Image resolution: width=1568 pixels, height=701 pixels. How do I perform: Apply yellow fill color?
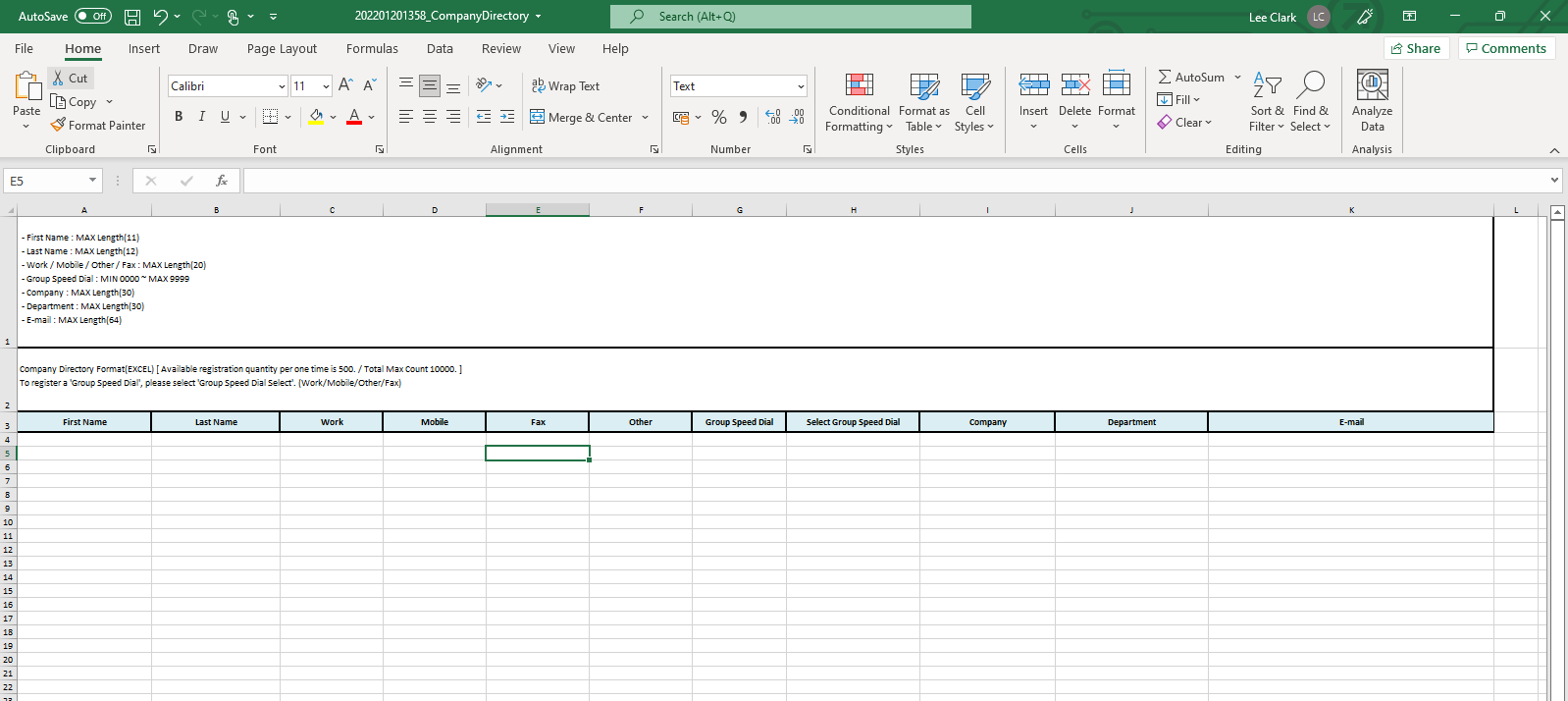coord(316,117)
